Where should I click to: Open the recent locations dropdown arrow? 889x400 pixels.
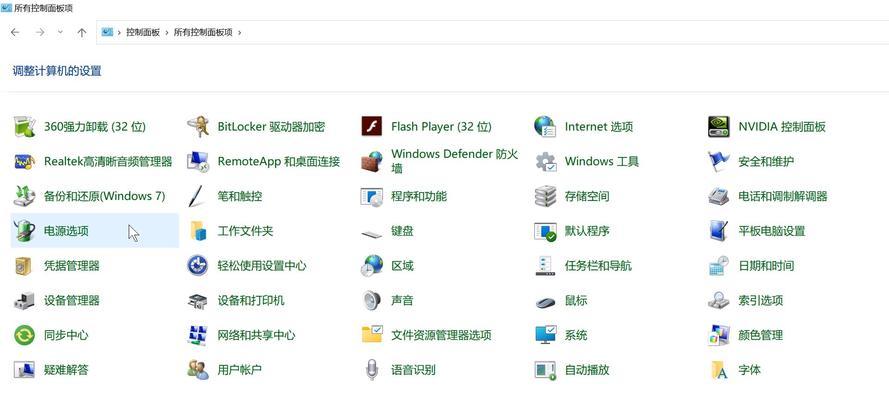(x=60, y=32)
